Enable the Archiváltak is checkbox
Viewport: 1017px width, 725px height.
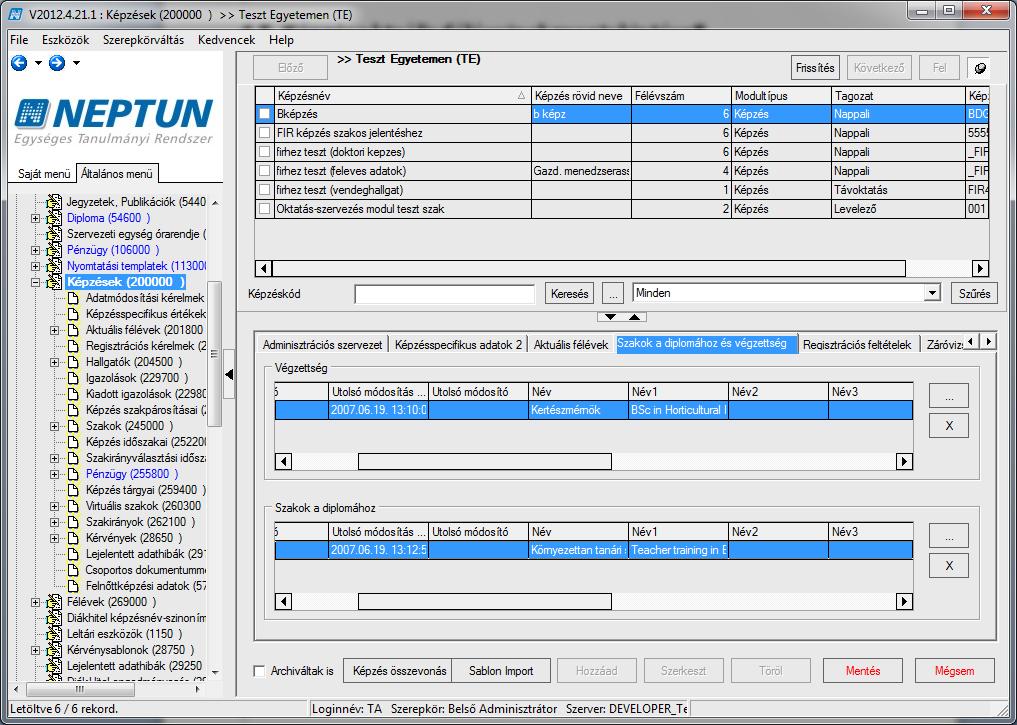coord(259,671)
